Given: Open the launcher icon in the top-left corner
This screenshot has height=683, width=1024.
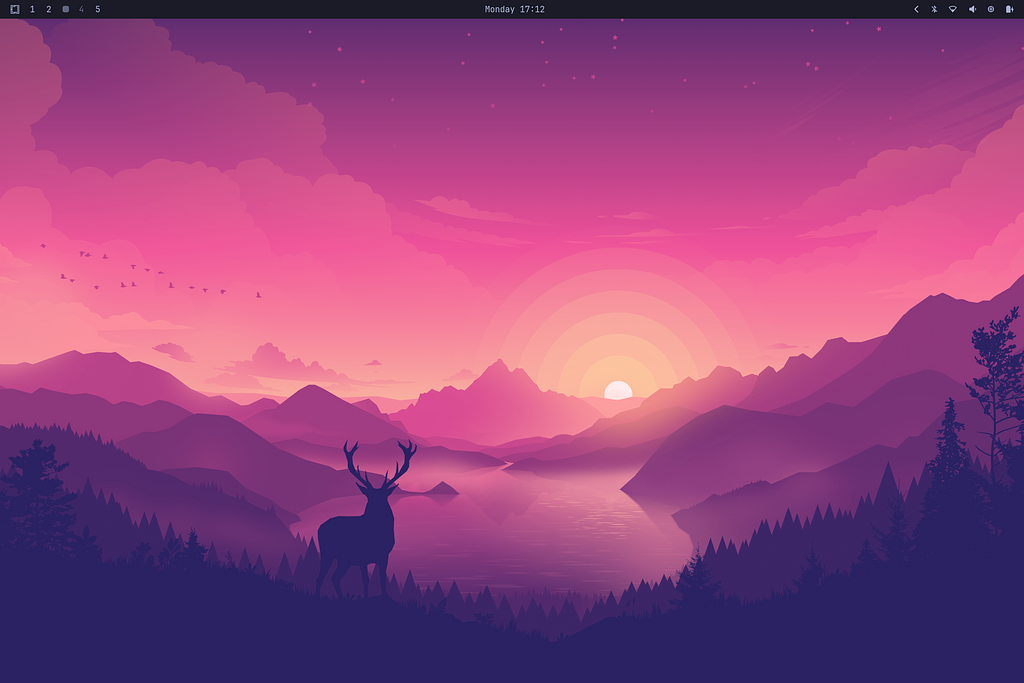Looking at the screenshot, I should pos(15,9).
